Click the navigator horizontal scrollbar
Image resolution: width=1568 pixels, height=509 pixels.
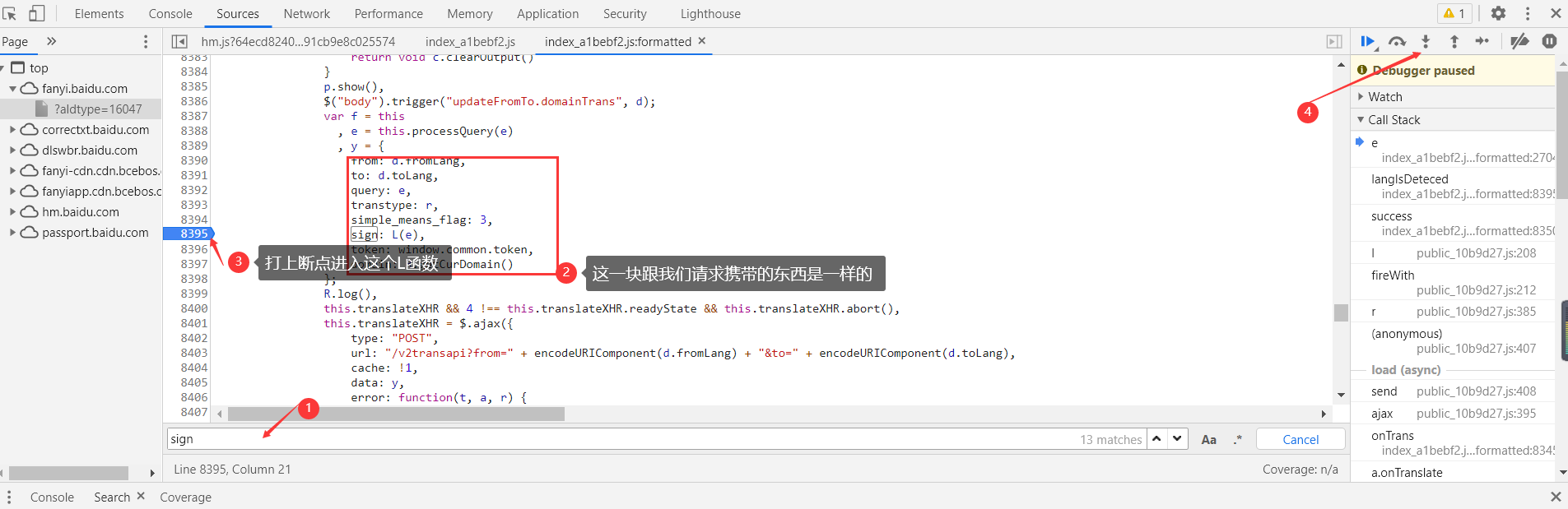68,473
